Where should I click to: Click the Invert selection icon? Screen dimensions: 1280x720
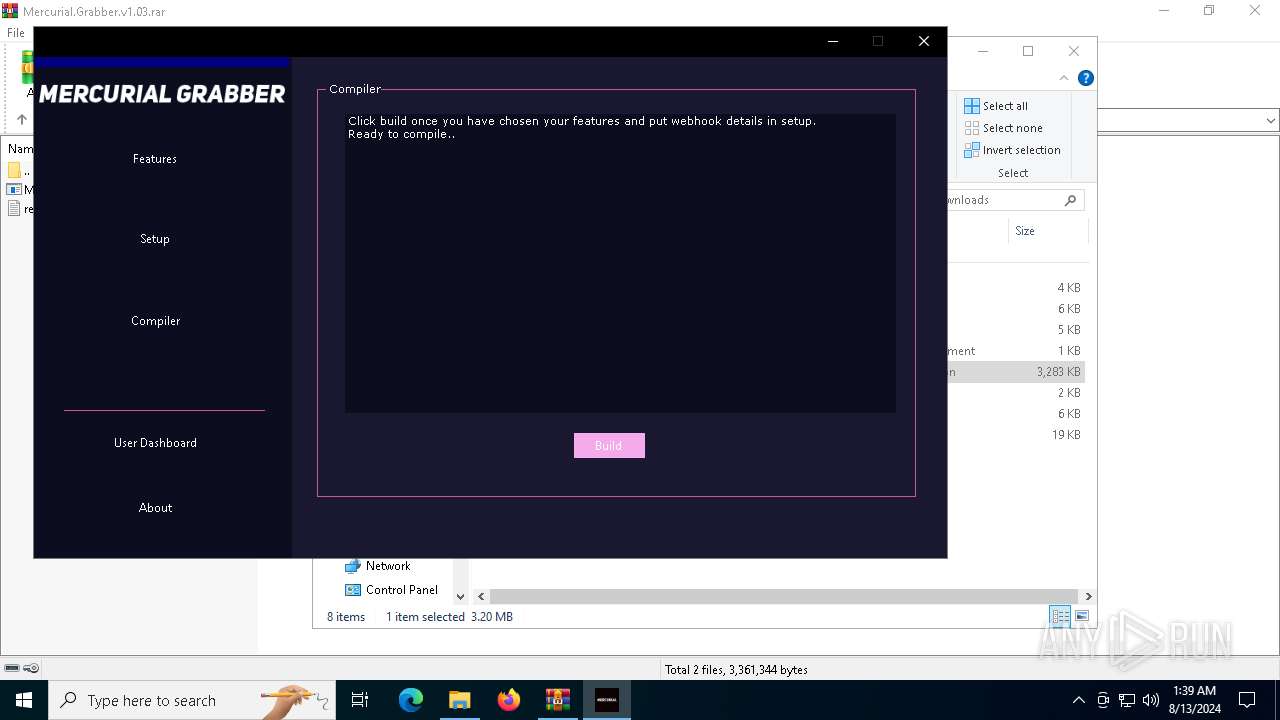tap(972, 150)
